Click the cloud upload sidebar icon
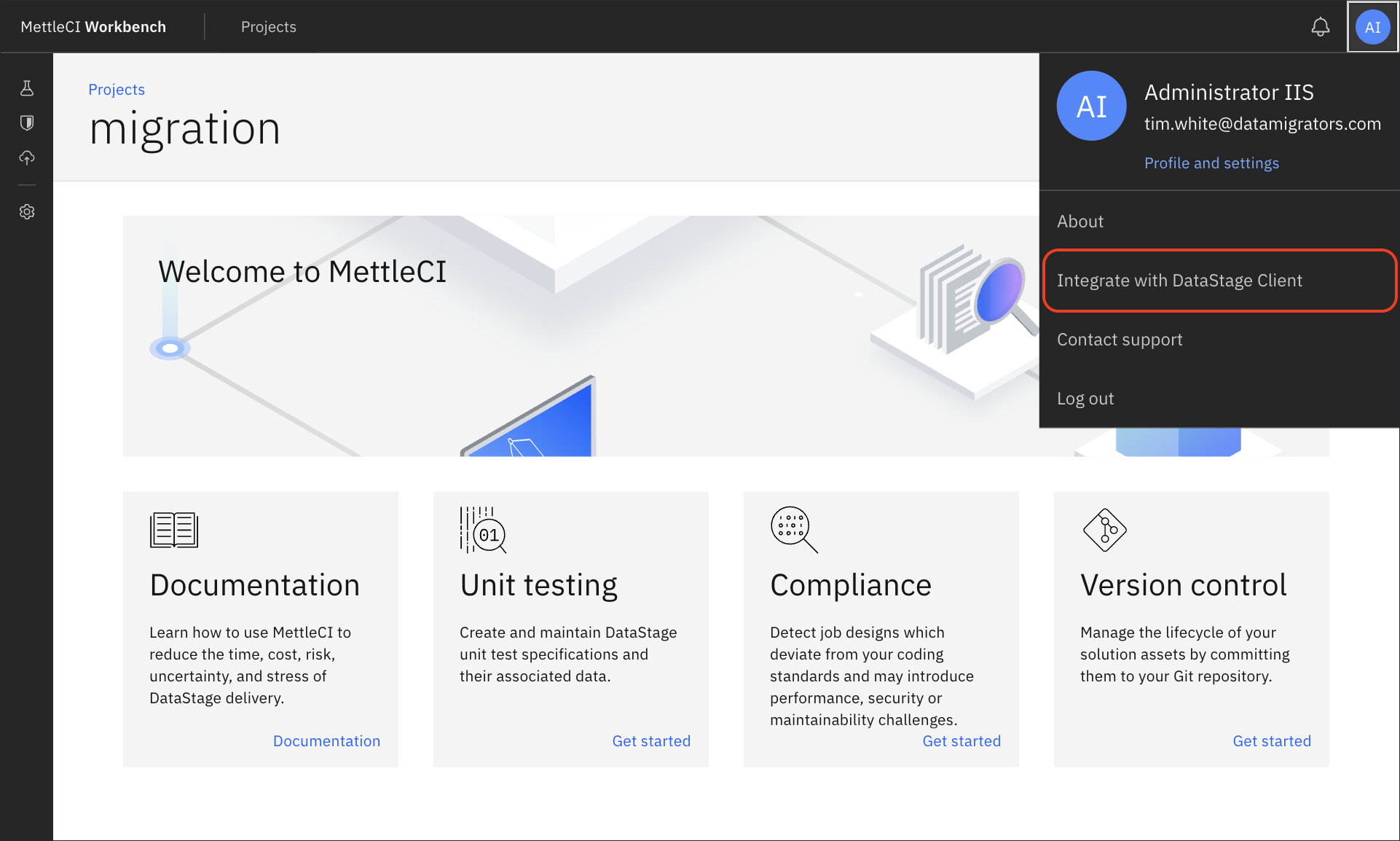1400x841 pixels. [27, 157]
